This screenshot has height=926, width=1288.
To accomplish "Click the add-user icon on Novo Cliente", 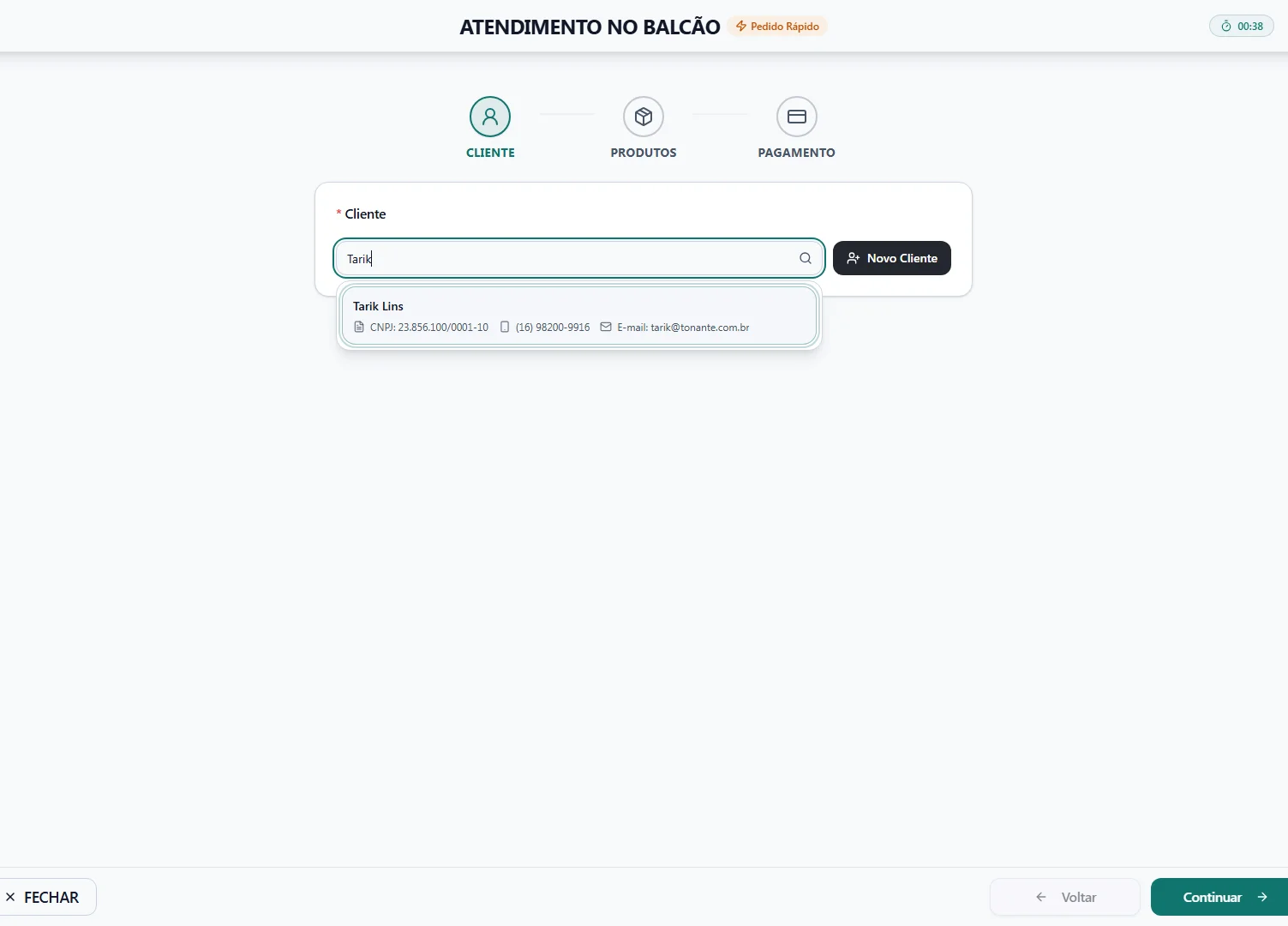I will [854, 258].
